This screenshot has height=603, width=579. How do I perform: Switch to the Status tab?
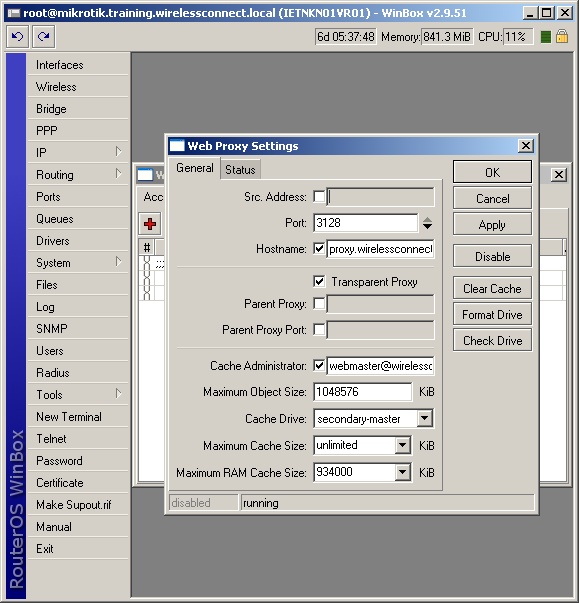pos(240,170)
